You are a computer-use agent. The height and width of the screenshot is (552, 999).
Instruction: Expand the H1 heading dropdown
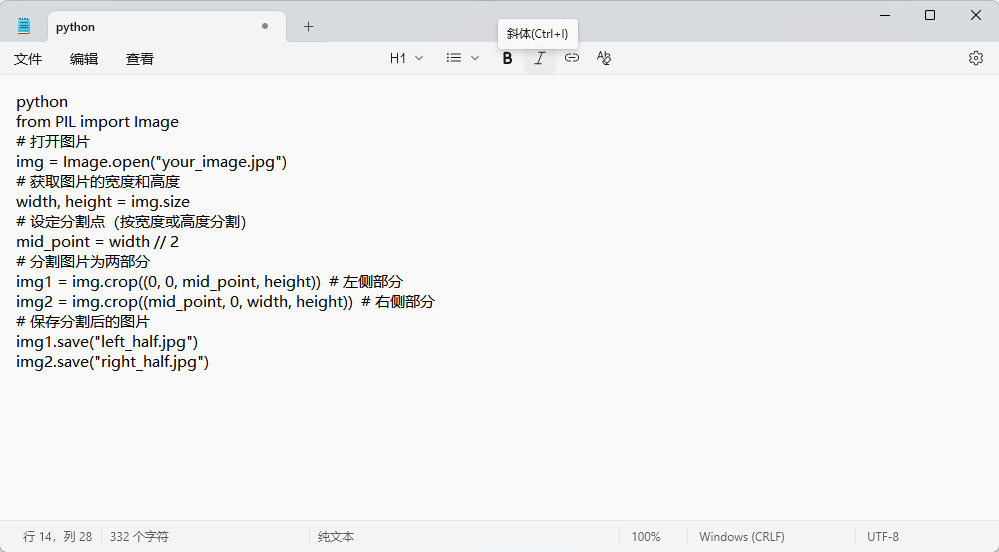point(406,58)
